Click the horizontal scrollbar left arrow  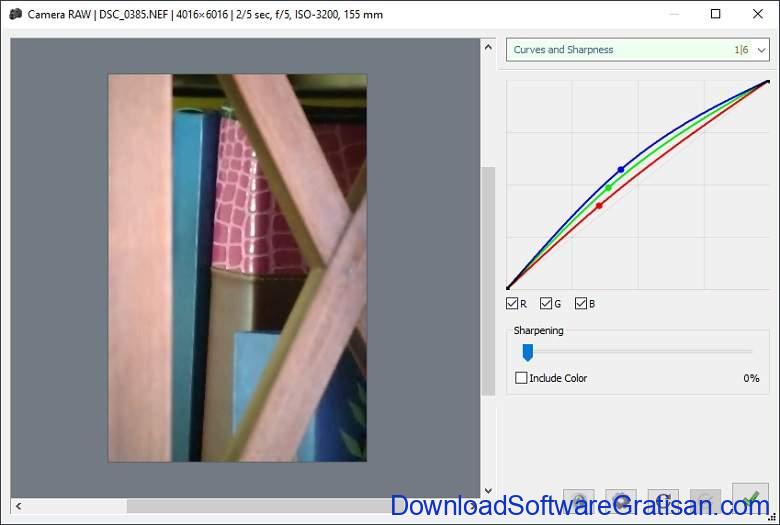(18, 506)
